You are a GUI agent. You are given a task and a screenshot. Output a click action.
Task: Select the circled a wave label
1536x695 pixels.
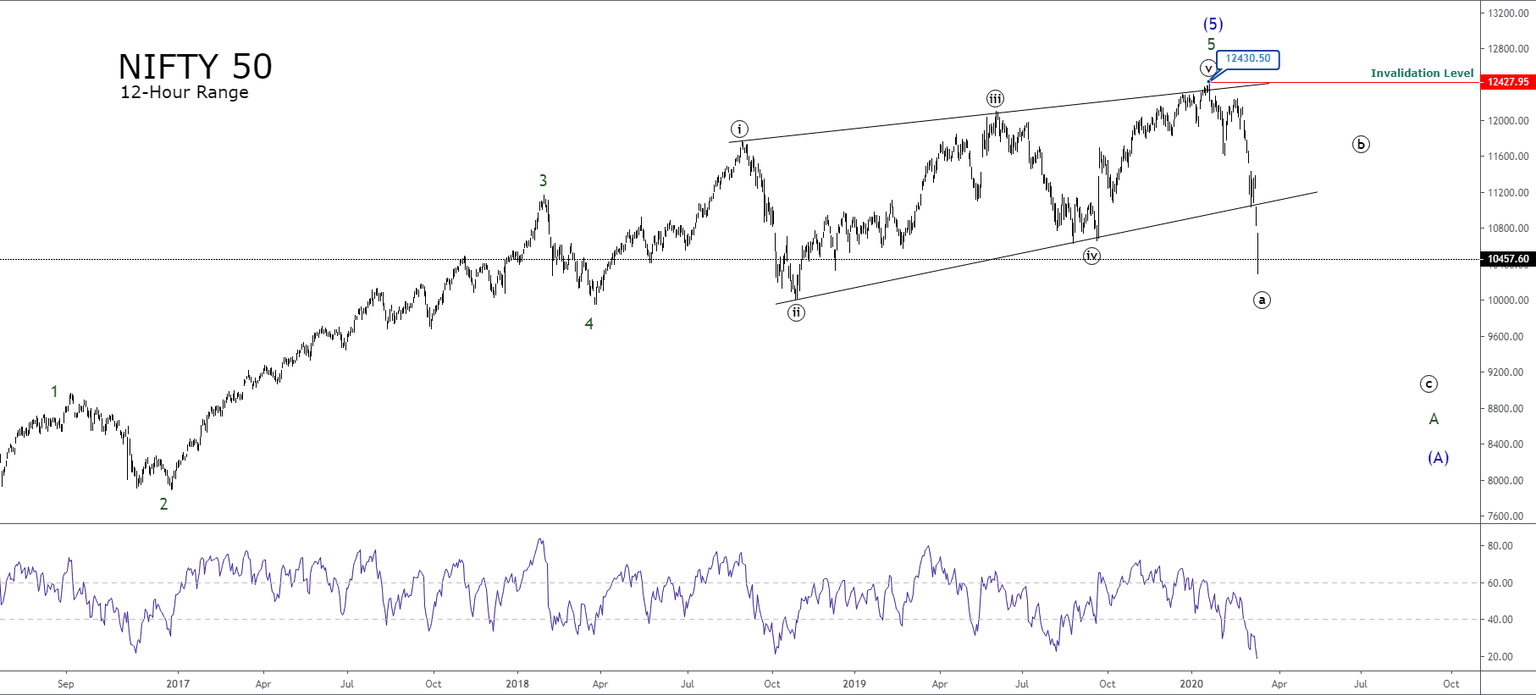1262,299
